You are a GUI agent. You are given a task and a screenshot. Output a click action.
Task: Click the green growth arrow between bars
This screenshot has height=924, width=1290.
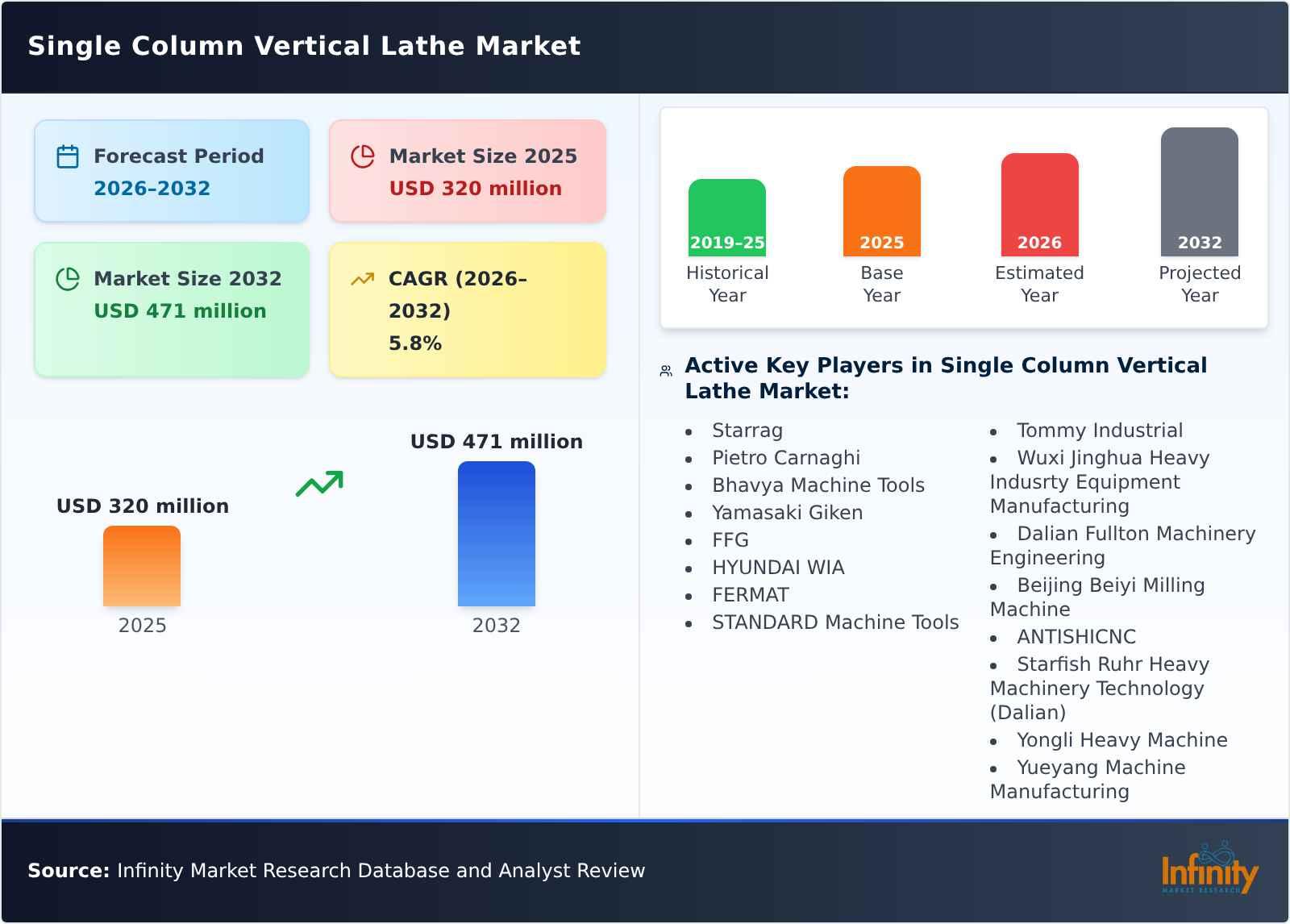[318, 484]
